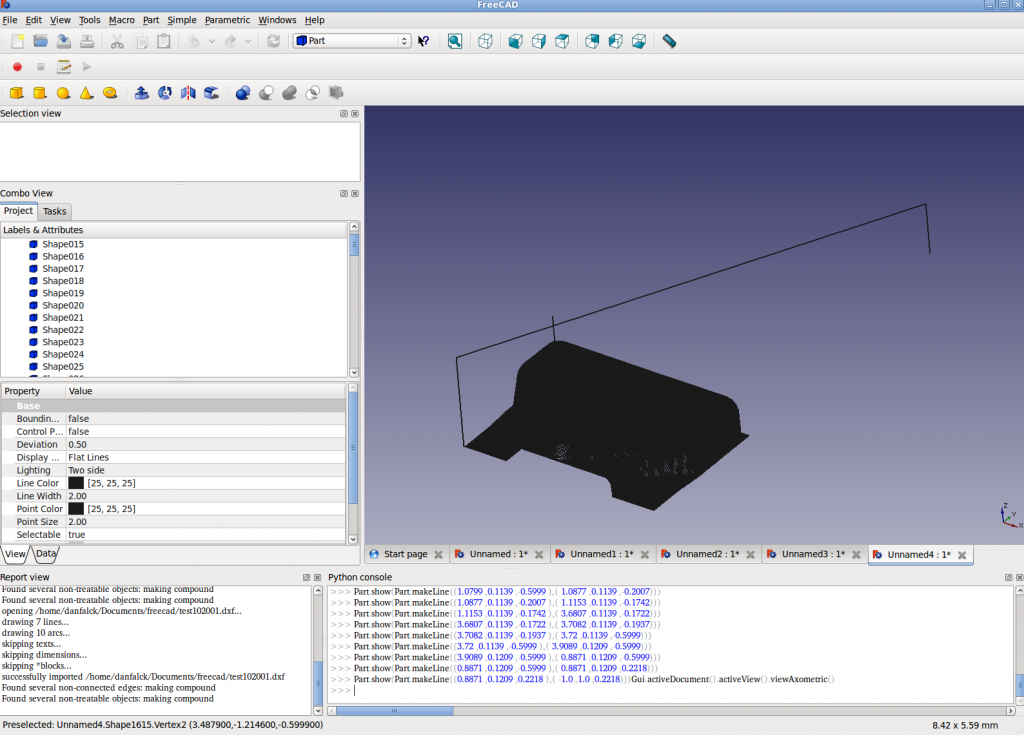Screen dimensions: 1024x735
Task: Click the Extrude tool icon
Action: (141, 93)
